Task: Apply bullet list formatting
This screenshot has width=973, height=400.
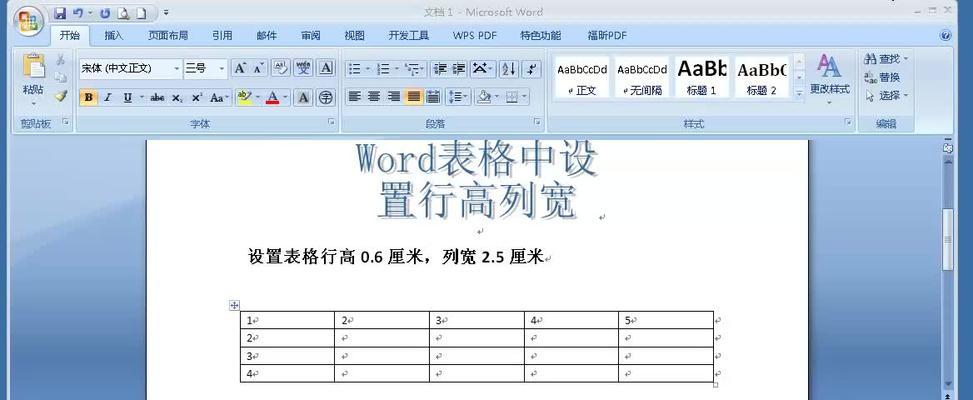Action: 355,68
